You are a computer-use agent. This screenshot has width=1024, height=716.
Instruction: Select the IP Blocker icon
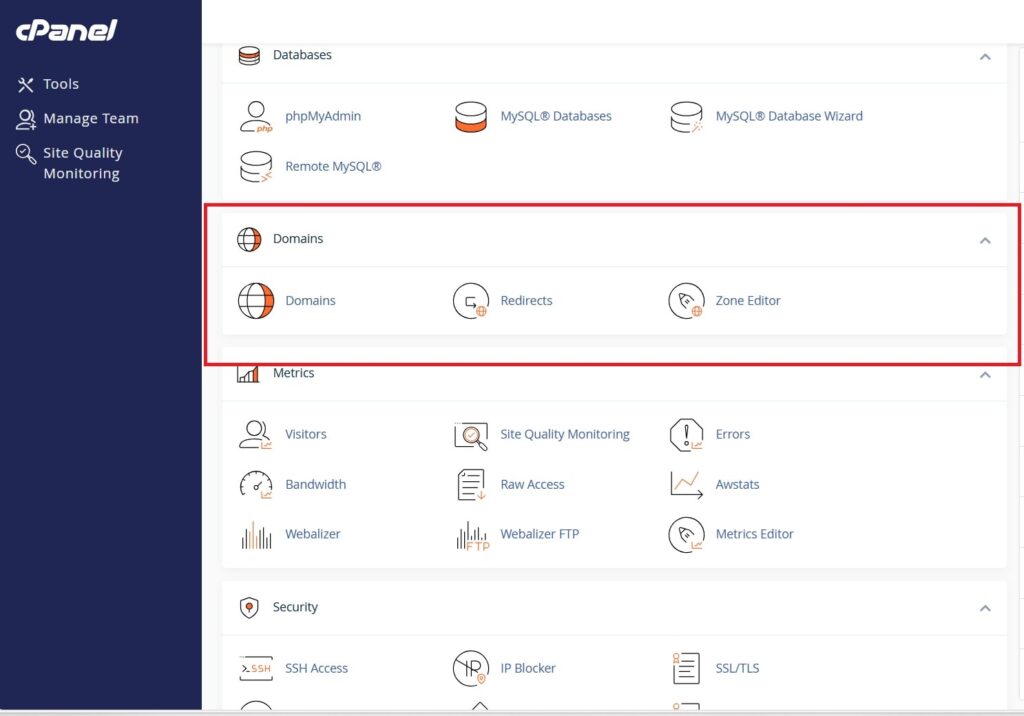coord(471,668)
